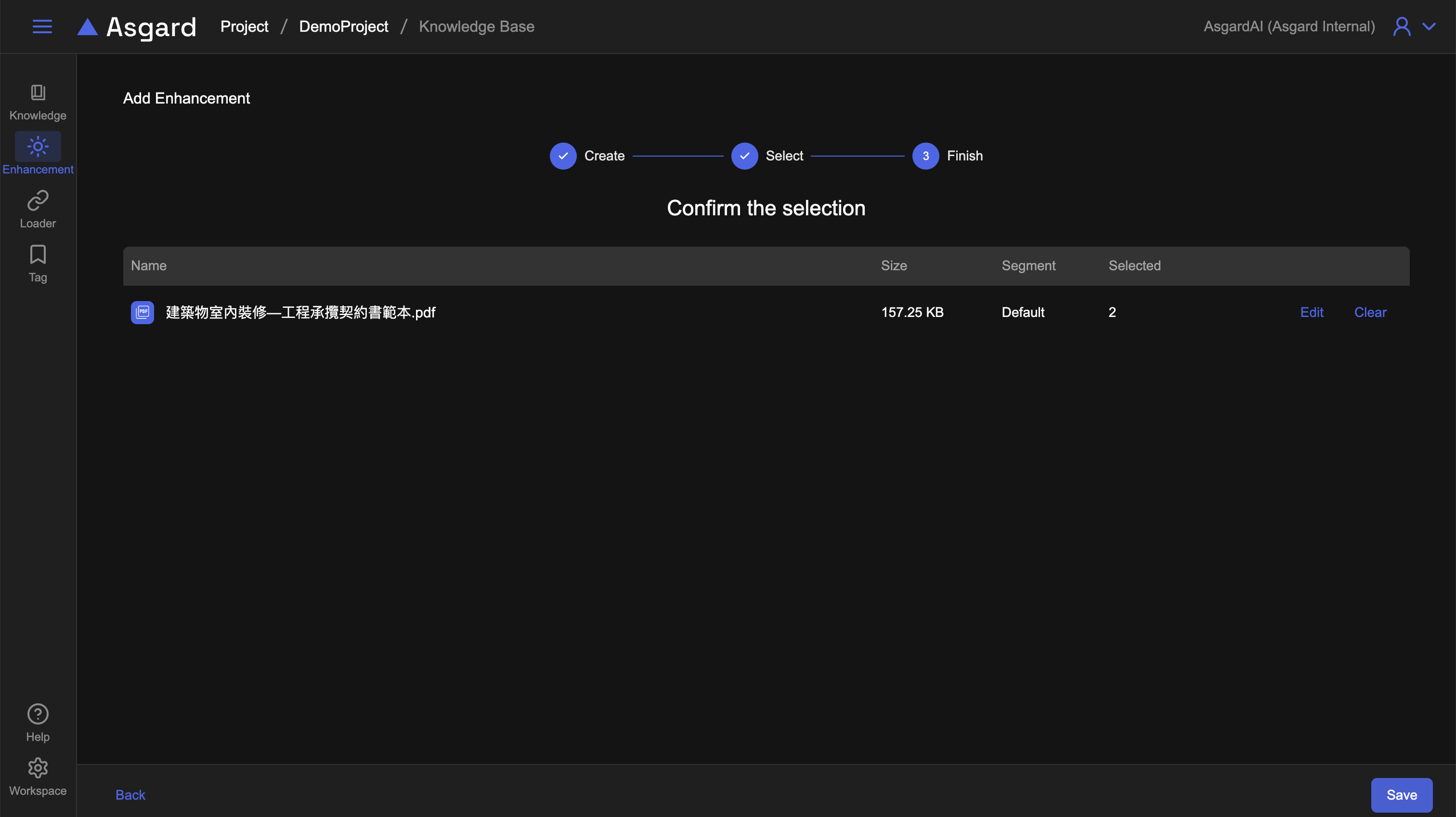Navigate to Project breadcrumb
The width and height of the screenshot is (1456, 817).
pyautogui.click(x=244, y=26)
